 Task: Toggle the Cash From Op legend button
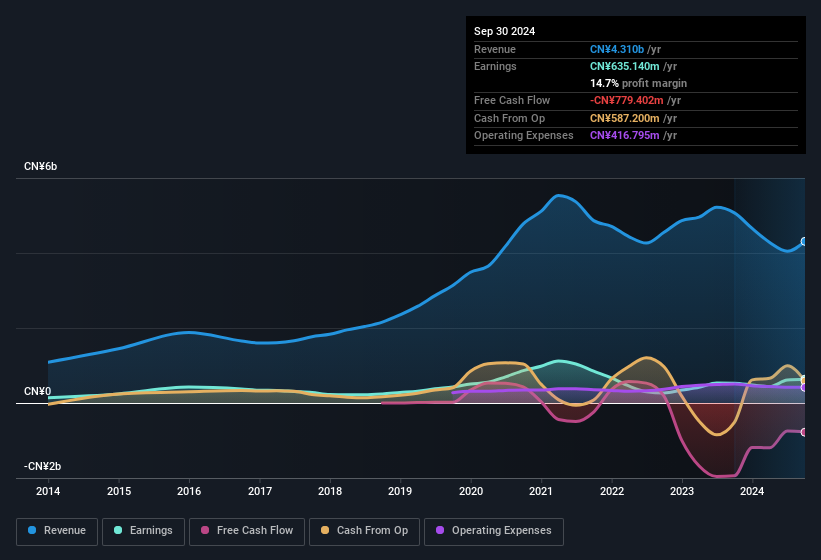pyautogui.click(x=364, y=532)
